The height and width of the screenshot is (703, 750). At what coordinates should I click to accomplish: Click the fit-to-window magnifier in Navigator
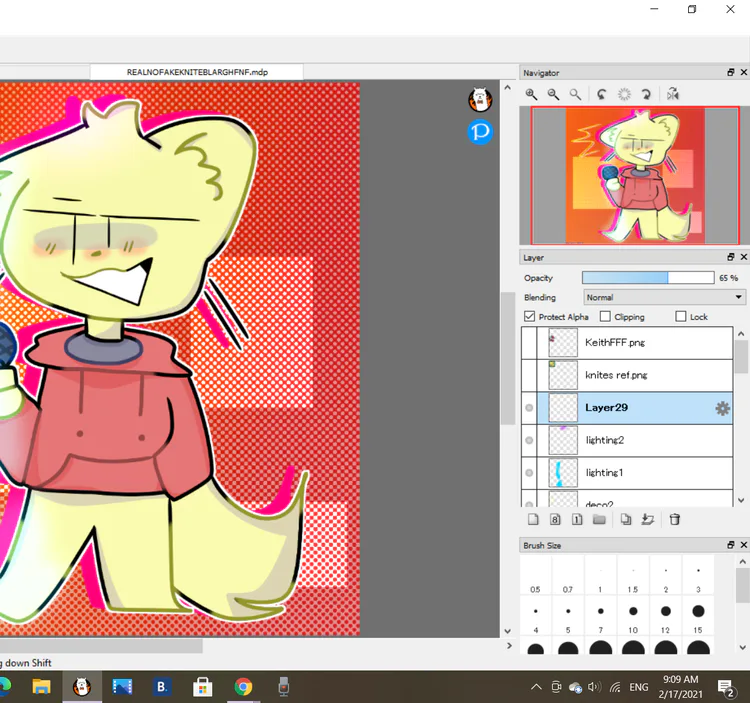pos(575,94)
